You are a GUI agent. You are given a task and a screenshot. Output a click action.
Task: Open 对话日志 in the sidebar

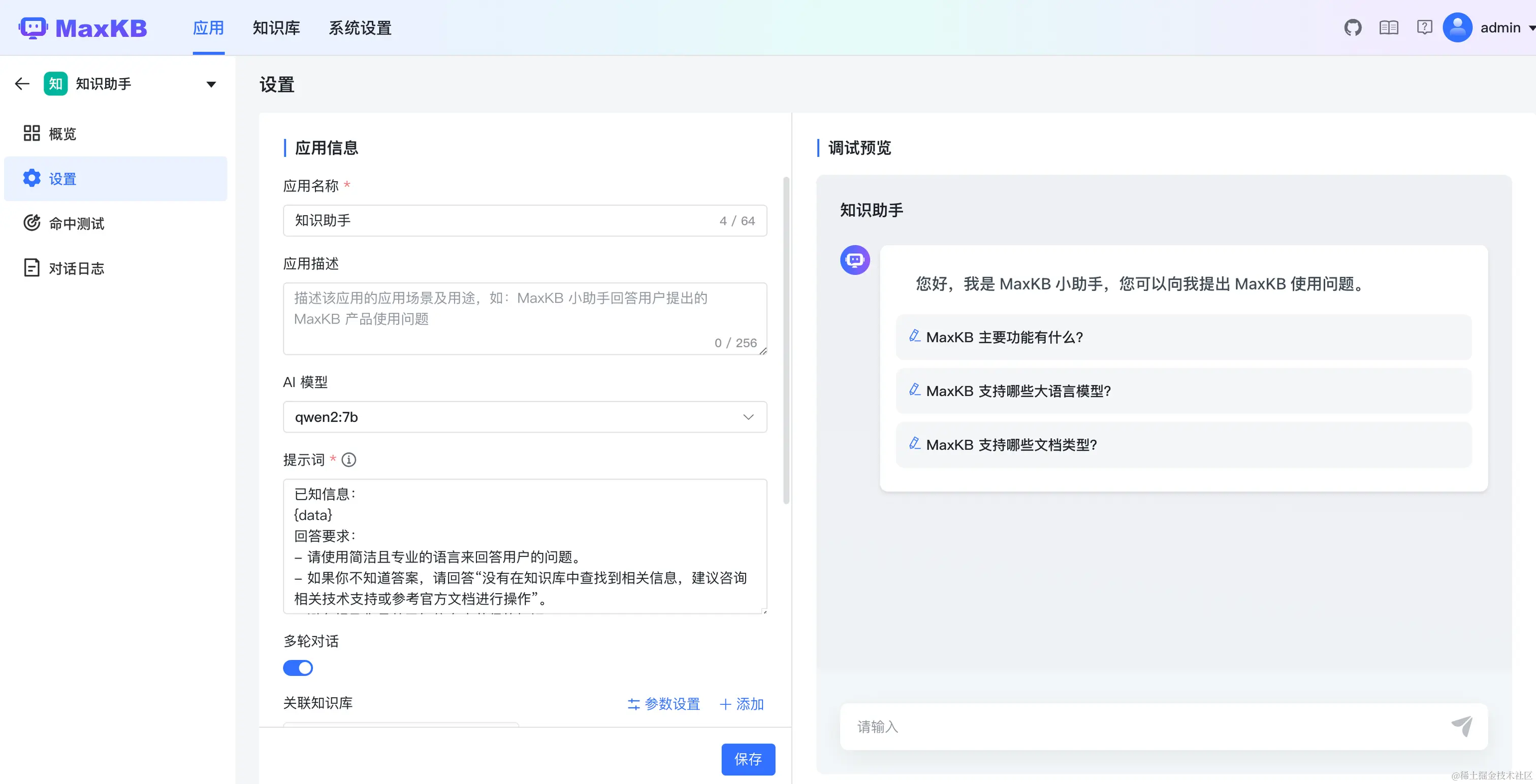tap(76, 268)
